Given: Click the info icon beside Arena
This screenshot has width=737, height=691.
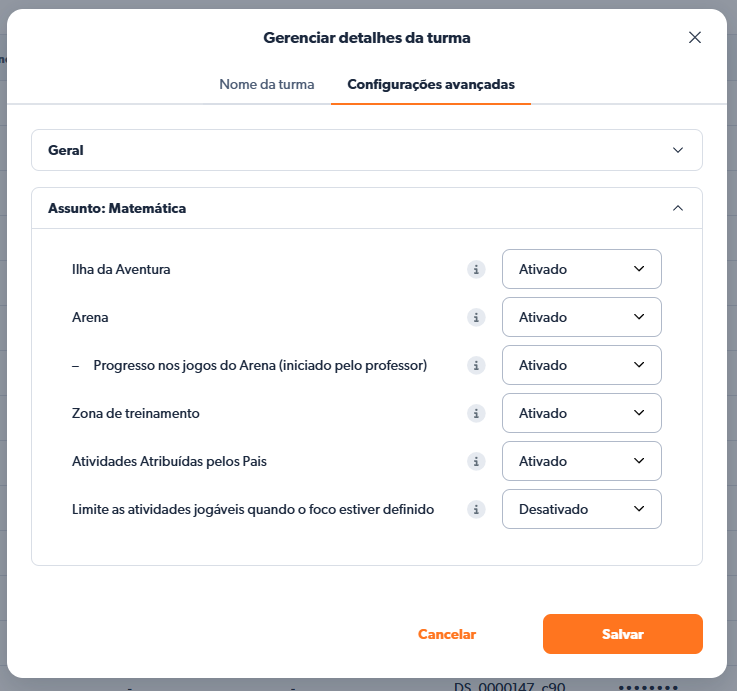Looking at the screenshot, I should click(x=476, y=317).
